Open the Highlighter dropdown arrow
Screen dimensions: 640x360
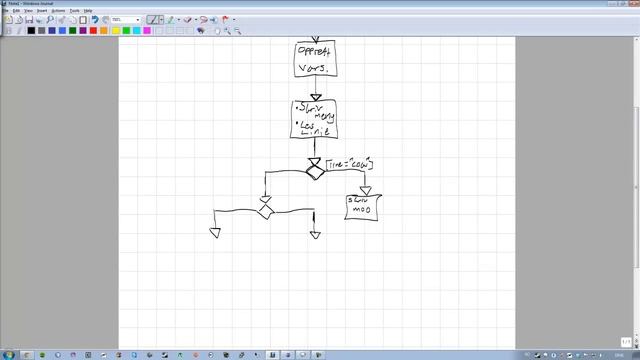(178, 20)
